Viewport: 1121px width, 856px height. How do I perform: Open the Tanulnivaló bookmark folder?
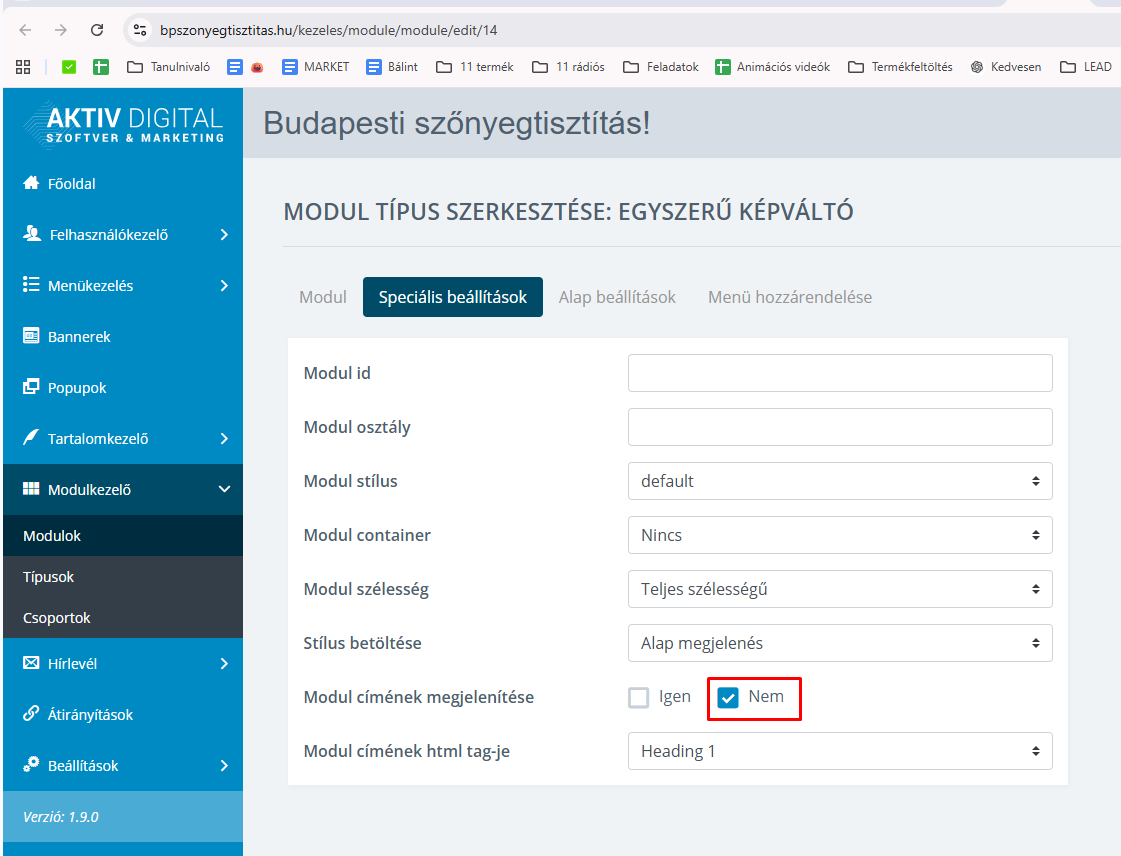pos(168,67)
